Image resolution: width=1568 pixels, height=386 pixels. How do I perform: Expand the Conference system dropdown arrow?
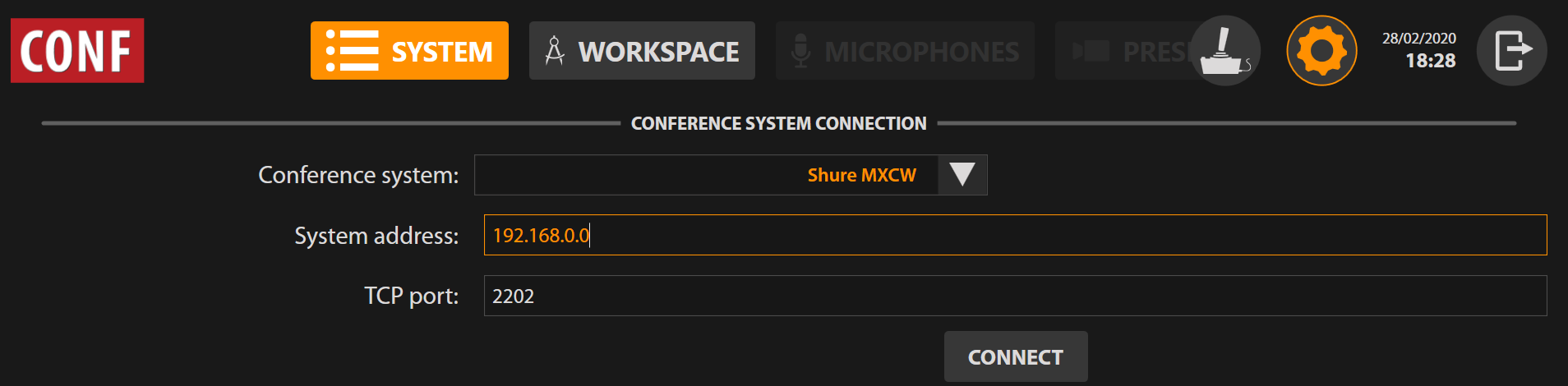point(962,175)
